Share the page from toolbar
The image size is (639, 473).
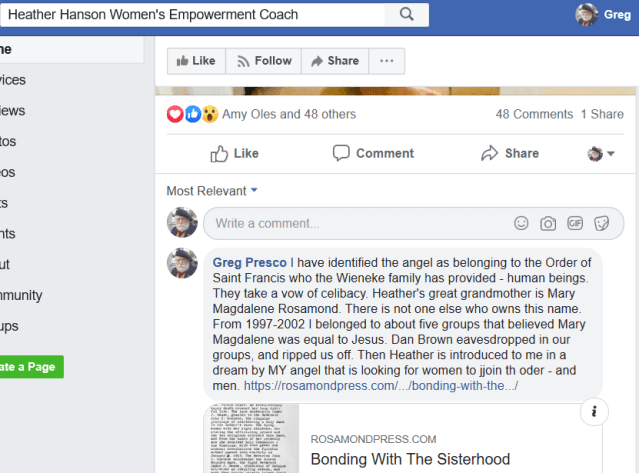point(334,61)
